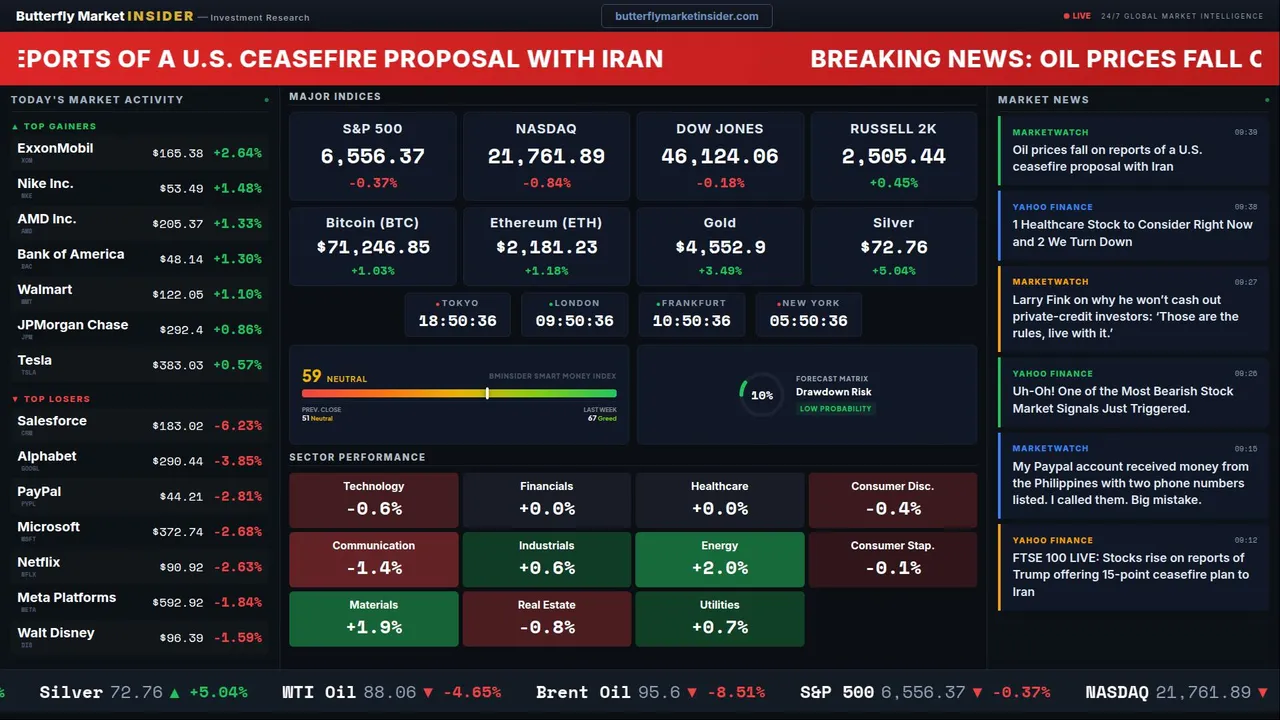1280x720 pixels.
Task: Select the Consumer Disc. sector tile
Action: coord(893,500)
